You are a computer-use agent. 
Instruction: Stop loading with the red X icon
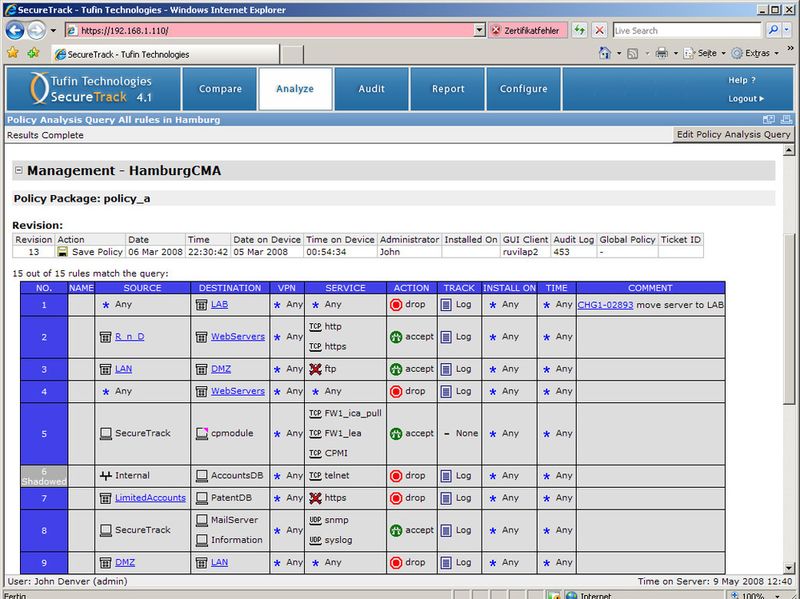[599, 31]
